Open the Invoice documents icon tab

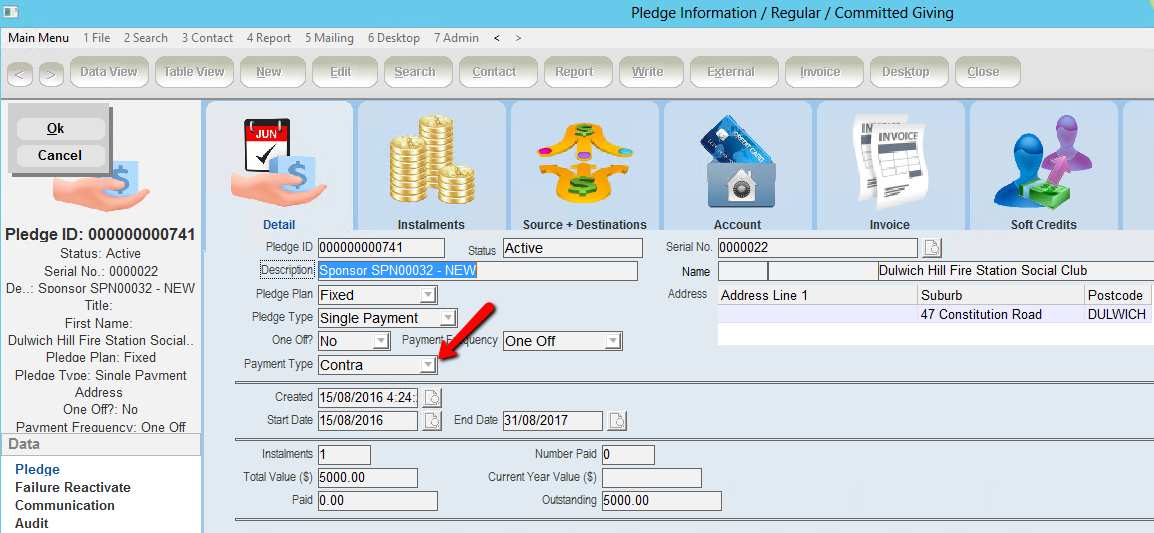coord(889,165)
